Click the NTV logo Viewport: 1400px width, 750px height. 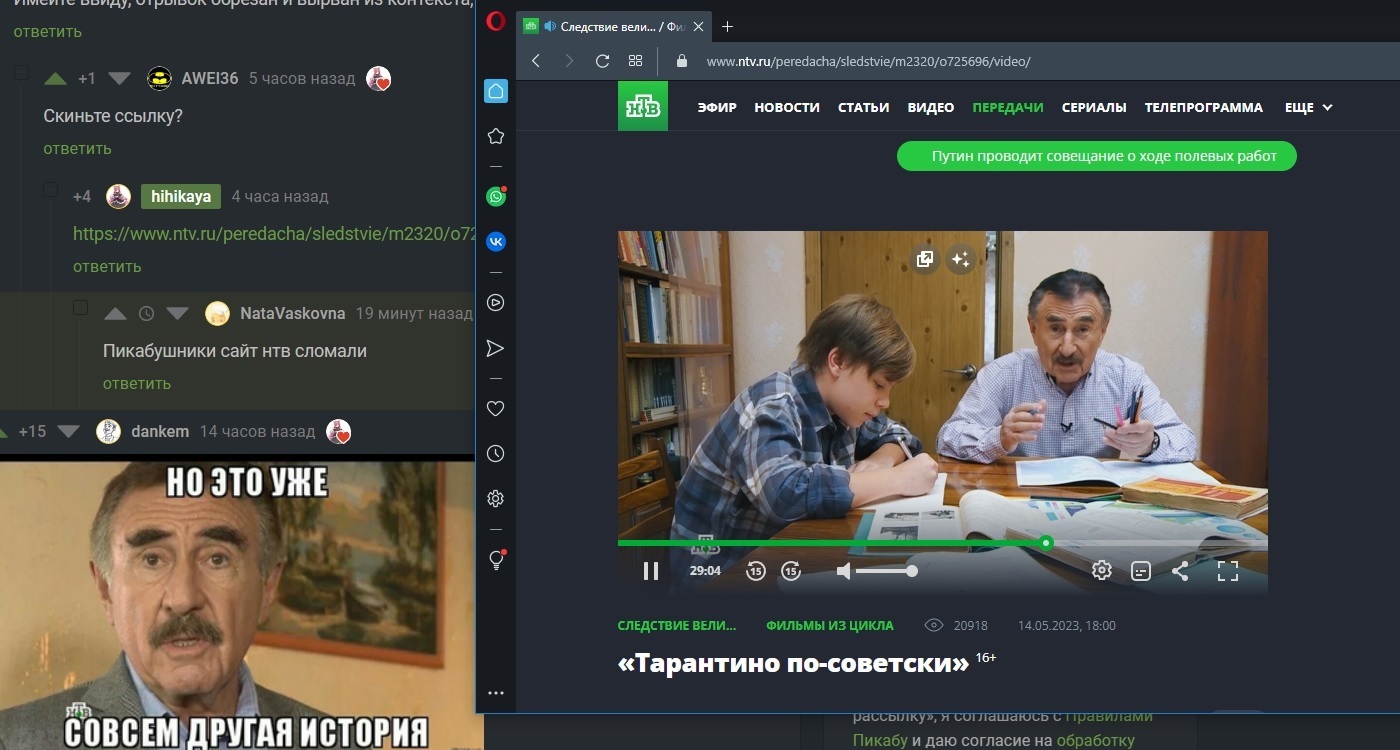coord(643,106)
